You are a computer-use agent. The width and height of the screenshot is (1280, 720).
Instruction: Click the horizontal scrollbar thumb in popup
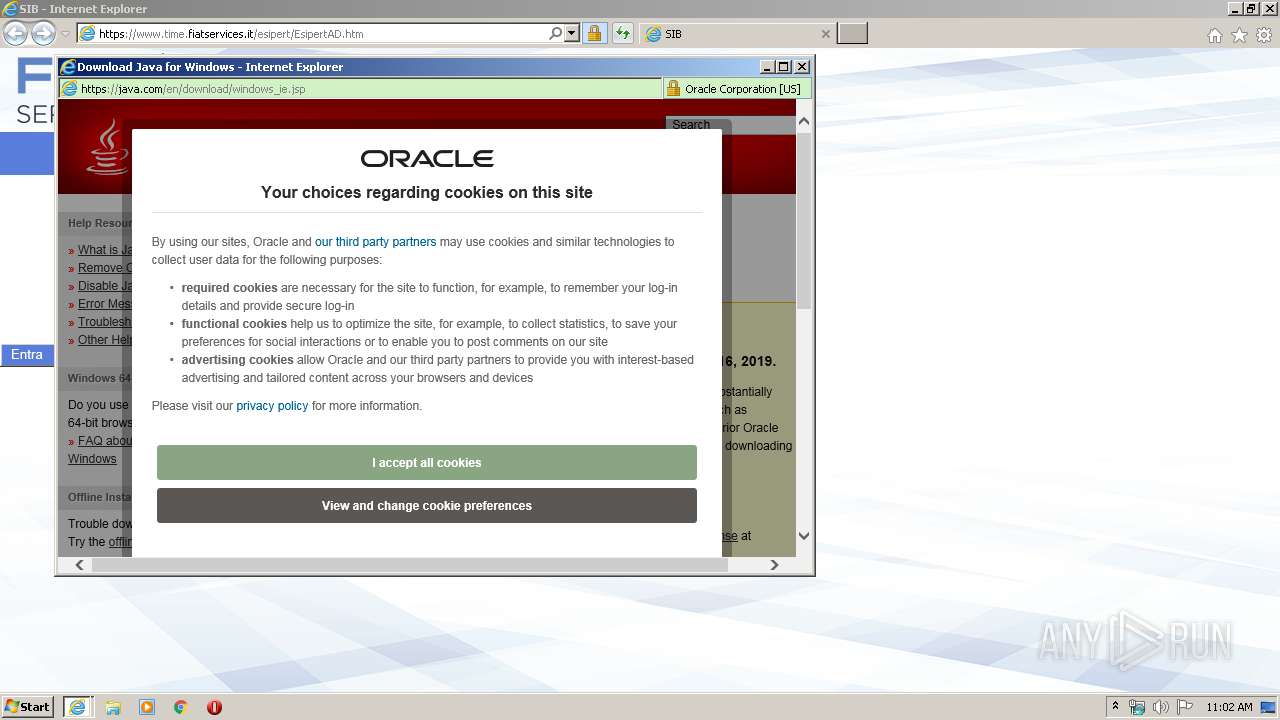(410, 565)
